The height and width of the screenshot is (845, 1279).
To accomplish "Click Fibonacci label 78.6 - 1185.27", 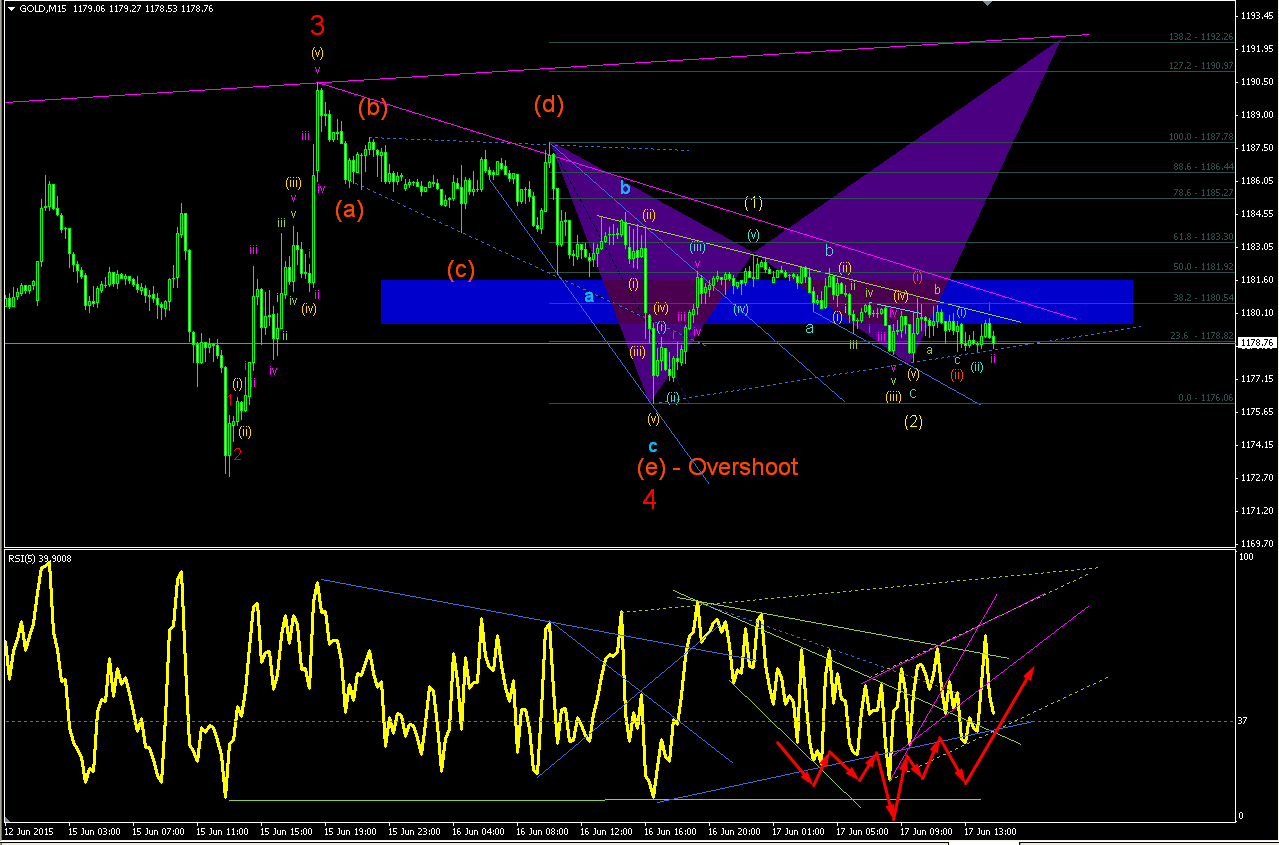I will click(1203, 193).
